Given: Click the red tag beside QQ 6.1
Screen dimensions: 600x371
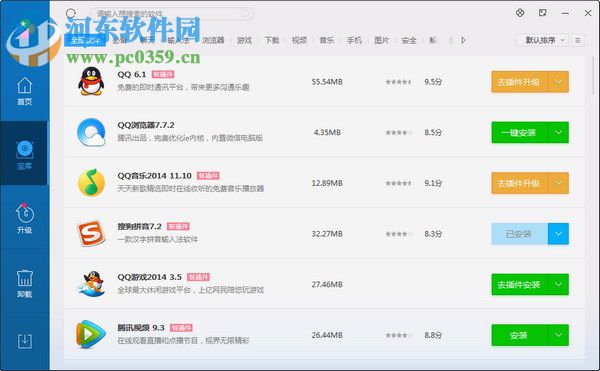Looking at the screenshot, I should click(x=163, y=74).
